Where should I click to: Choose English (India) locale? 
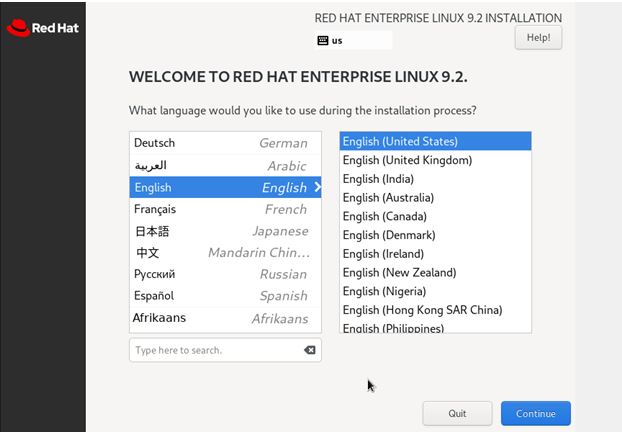435,179
